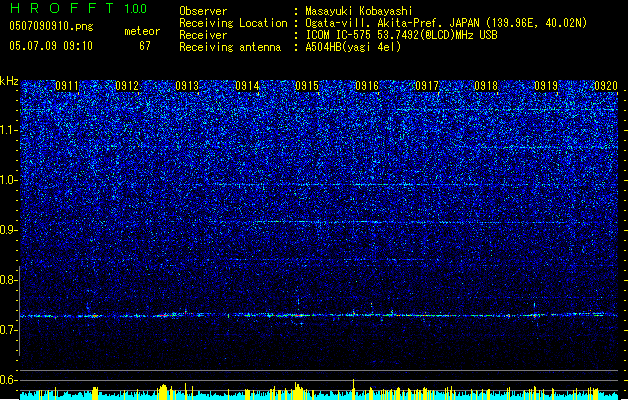629x400 pixels.
Task: Click the 0913 time marker
Action: coord(187,86)
